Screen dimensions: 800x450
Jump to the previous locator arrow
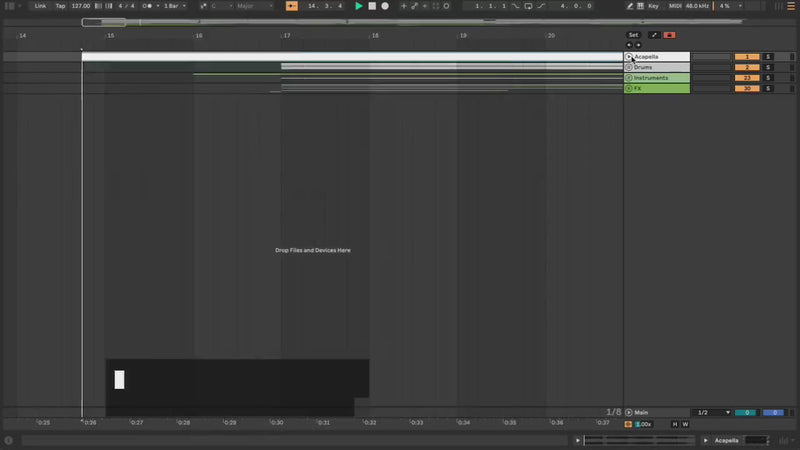pyautogui.click(x=628, y=45)
